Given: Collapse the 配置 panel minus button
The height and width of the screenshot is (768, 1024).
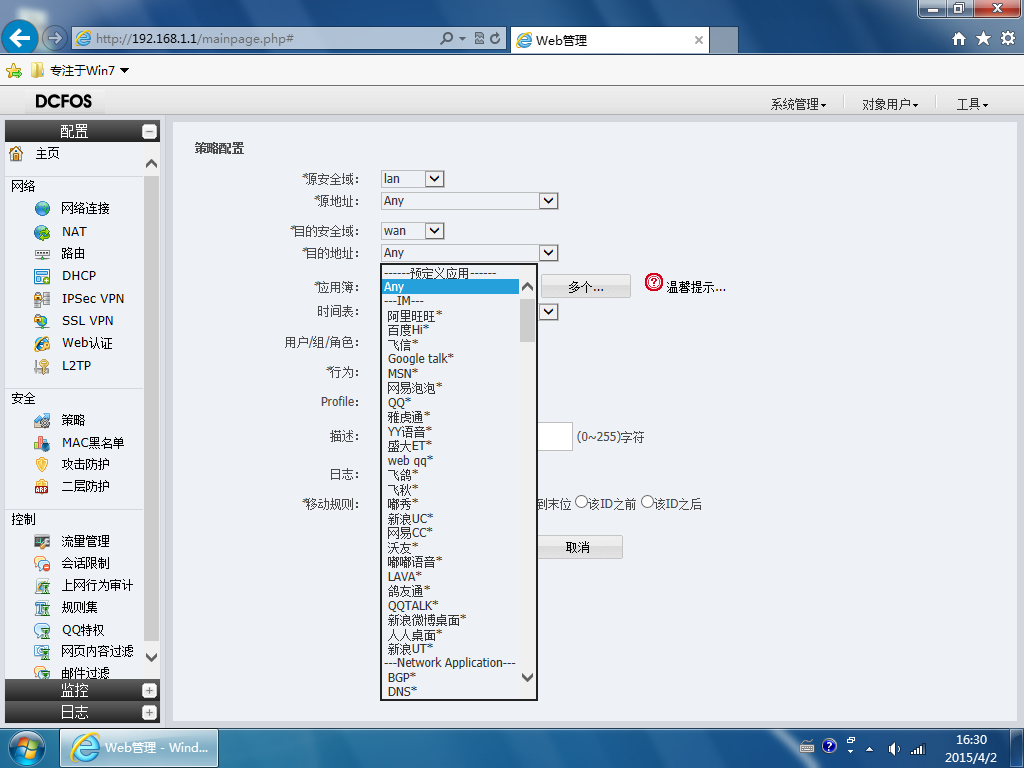Looking at the screenshot, I should (150, 131).
